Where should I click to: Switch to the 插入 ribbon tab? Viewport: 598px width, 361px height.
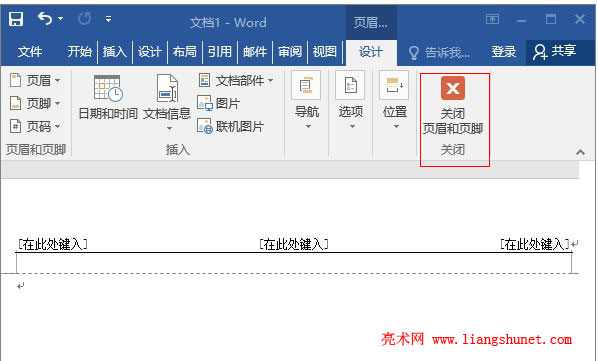point(114,51)
